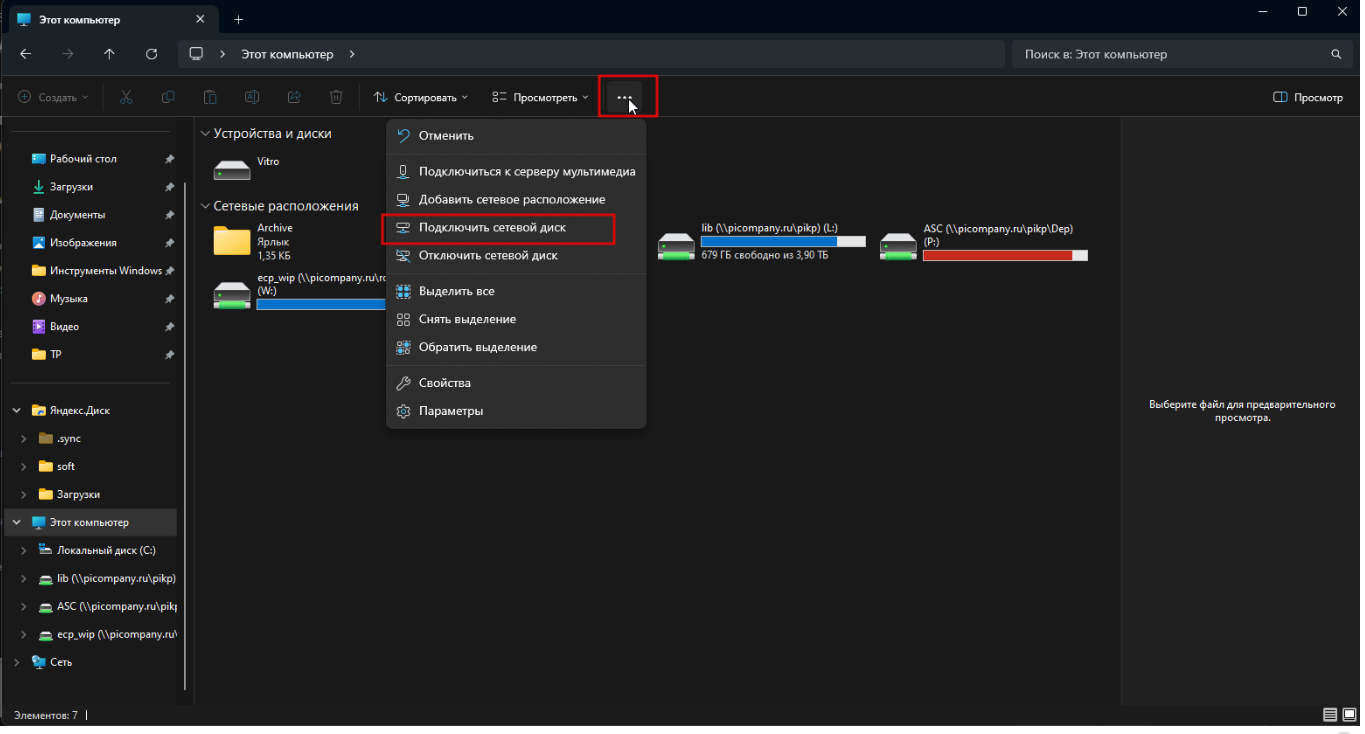Click the Back navigation arrow
The image size is (1365, 734).
click(26, 54)
